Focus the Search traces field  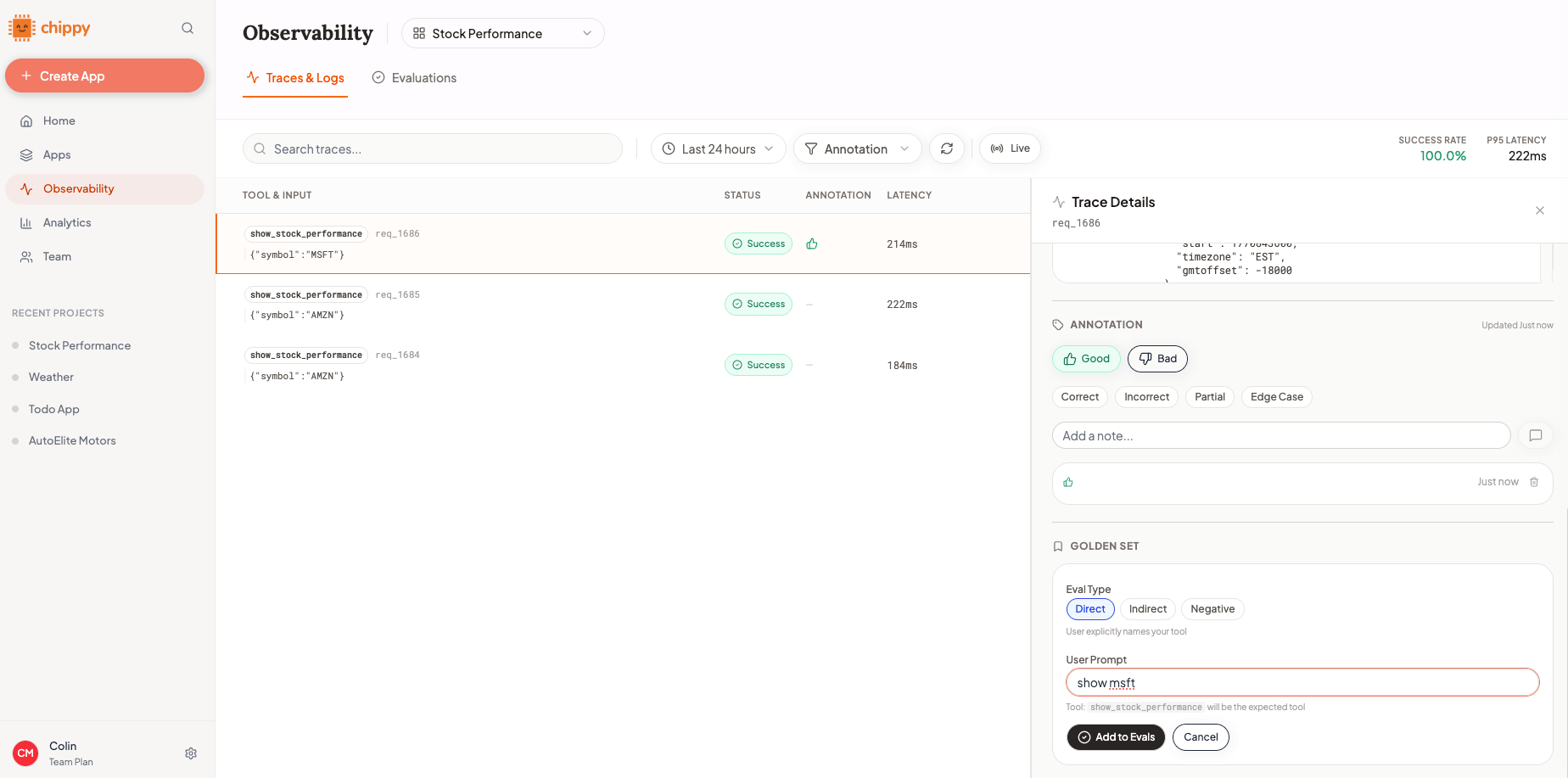coord(433,148)
